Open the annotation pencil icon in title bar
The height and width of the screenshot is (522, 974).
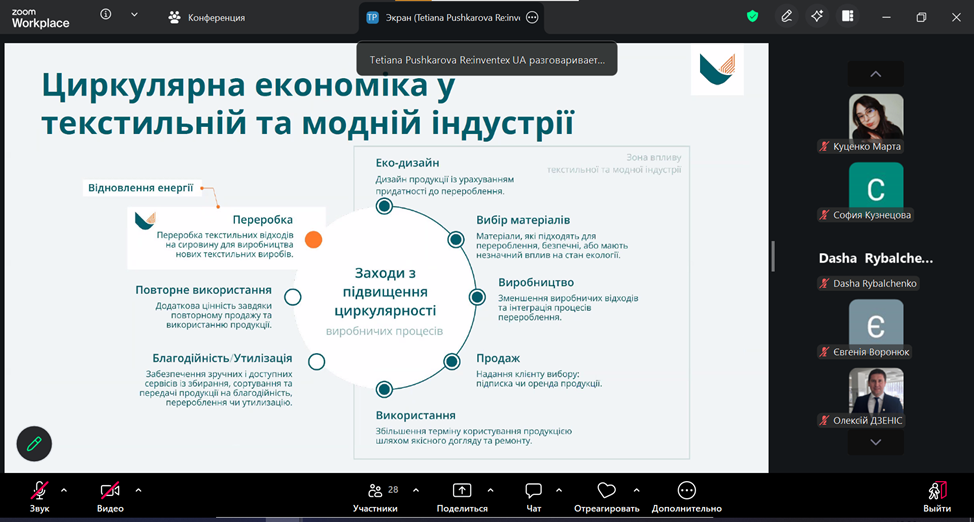tap(786, 17)
